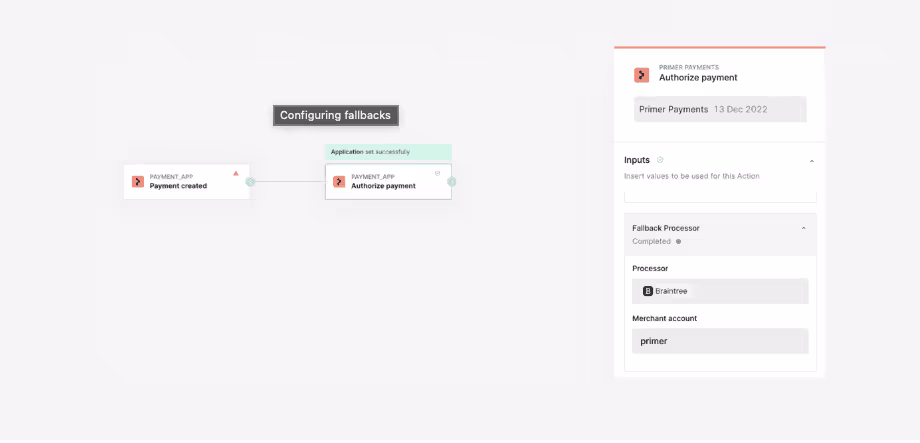Image resolution: width=920 pixels, height=443 pixels.
Task: Click the PAYMENT_APP label on Payment created node
Action: tap(171, 177)
